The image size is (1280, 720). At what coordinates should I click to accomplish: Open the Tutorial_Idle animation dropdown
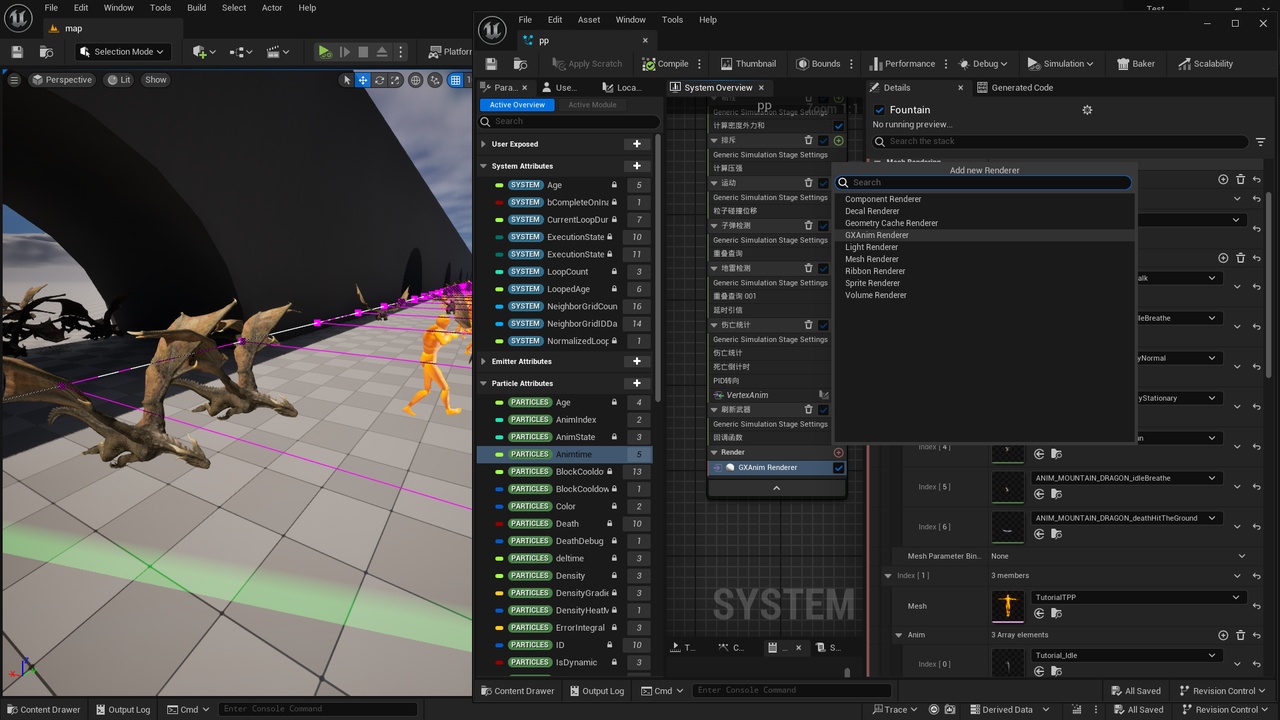tap(1125, 655)
